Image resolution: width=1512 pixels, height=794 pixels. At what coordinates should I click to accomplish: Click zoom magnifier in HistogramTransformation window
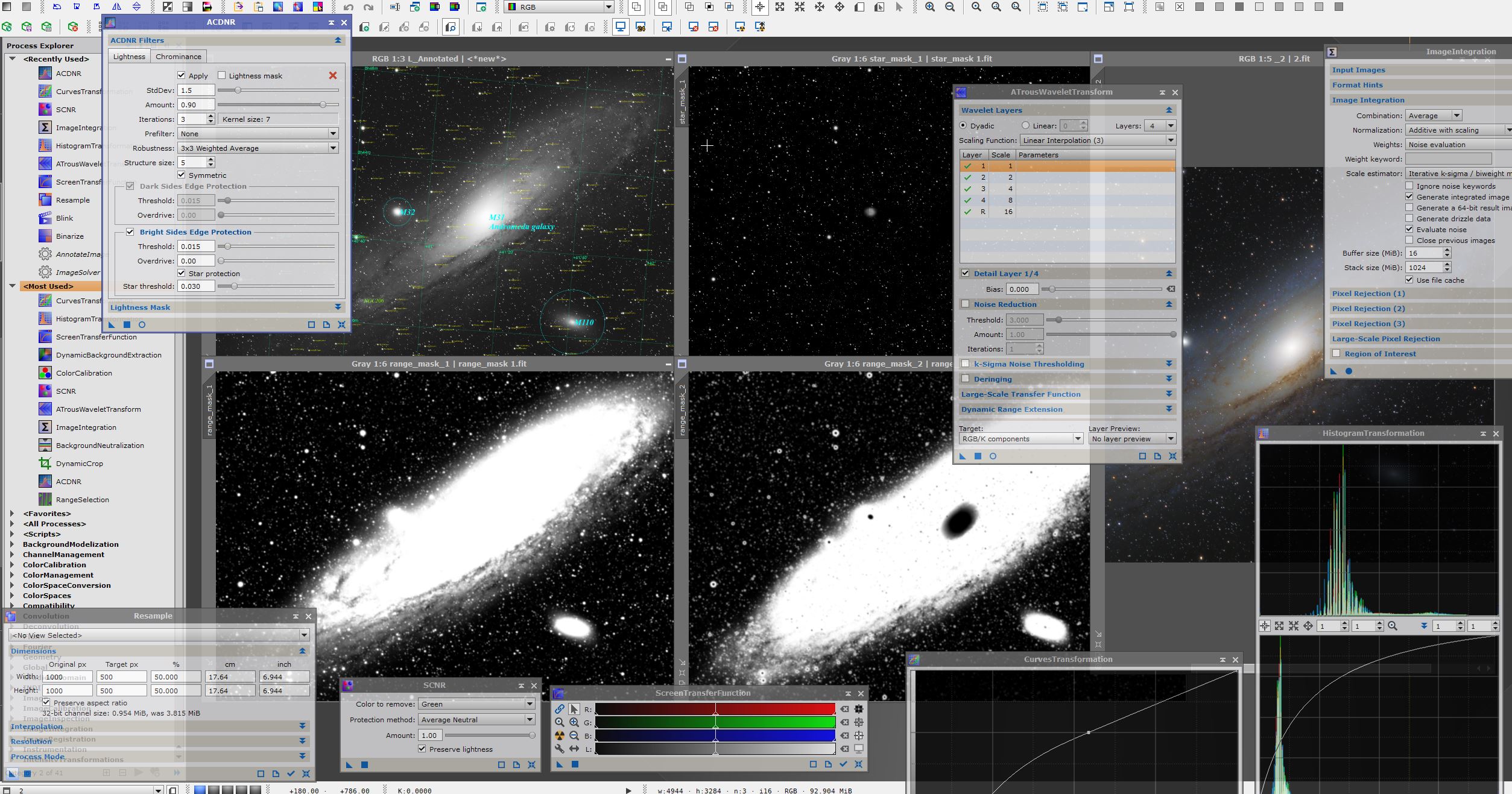pos(1393,626)
